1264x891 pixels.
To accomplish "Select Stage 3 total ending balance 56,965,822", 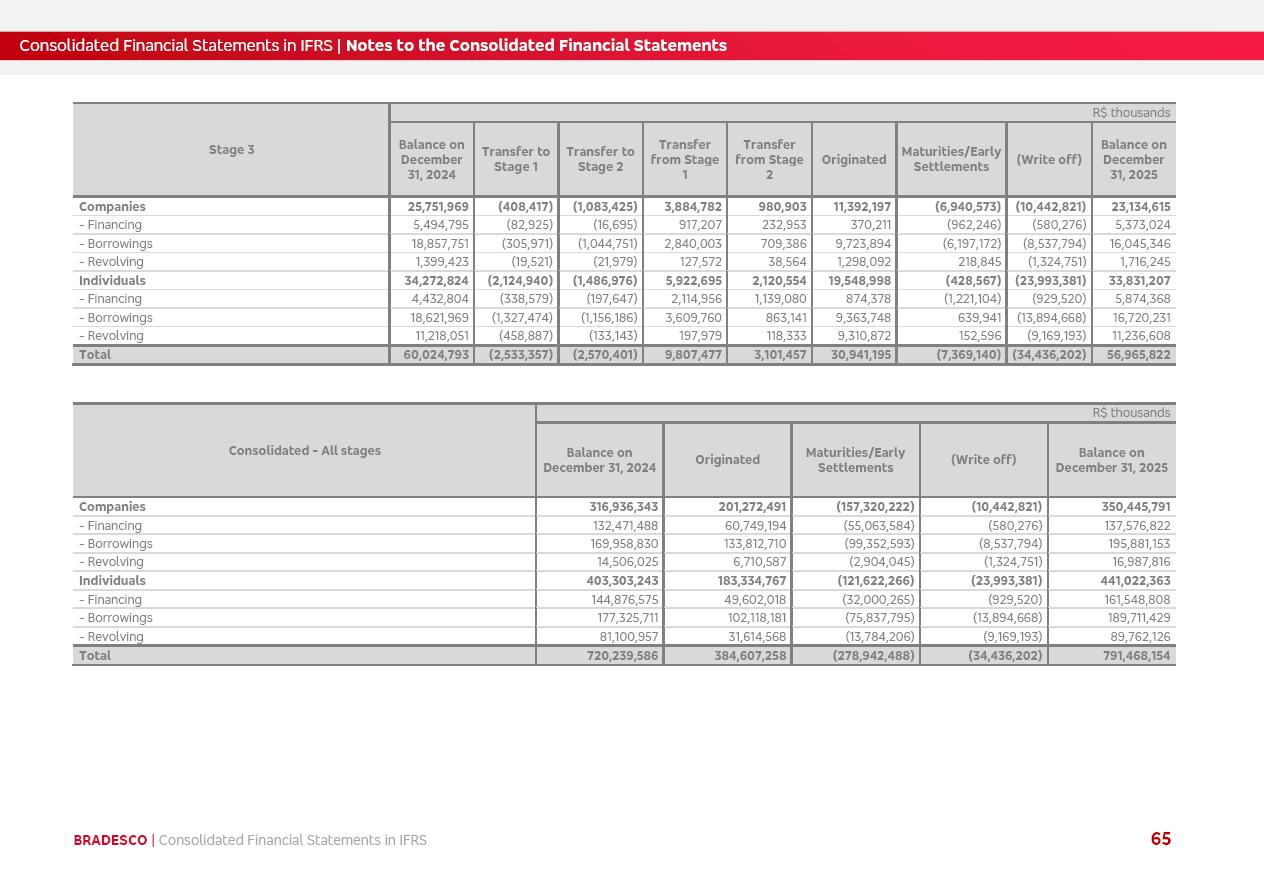I will 1139,355.
